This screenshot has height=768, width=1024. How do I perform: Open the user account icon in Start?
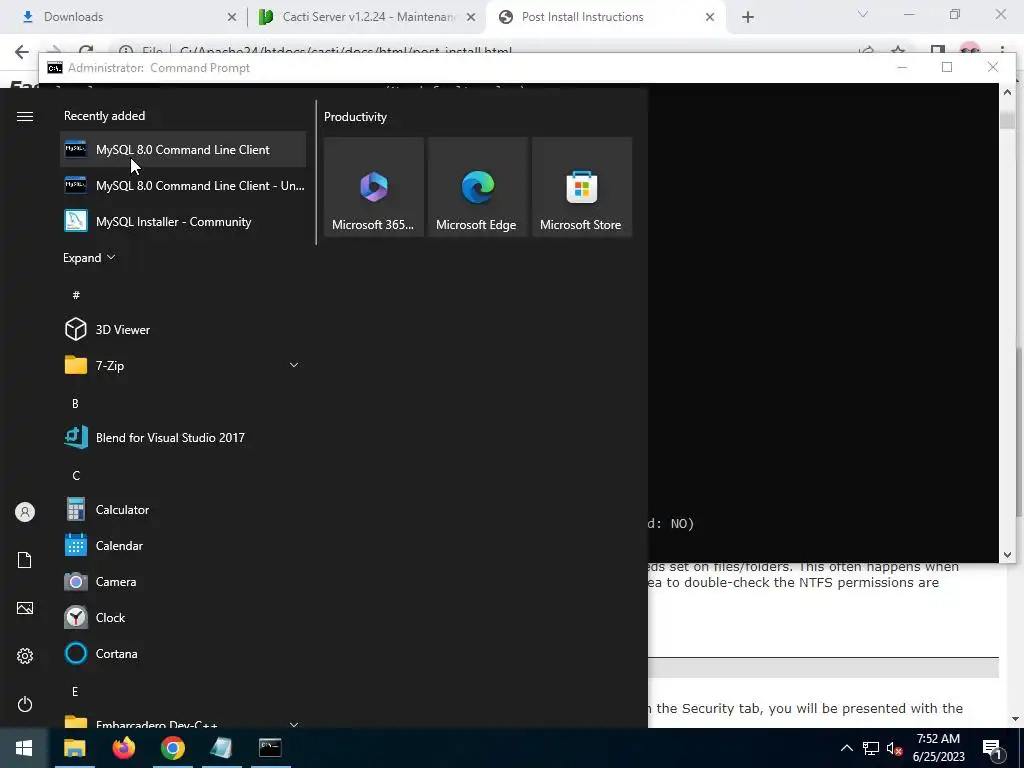pos(25,512)
